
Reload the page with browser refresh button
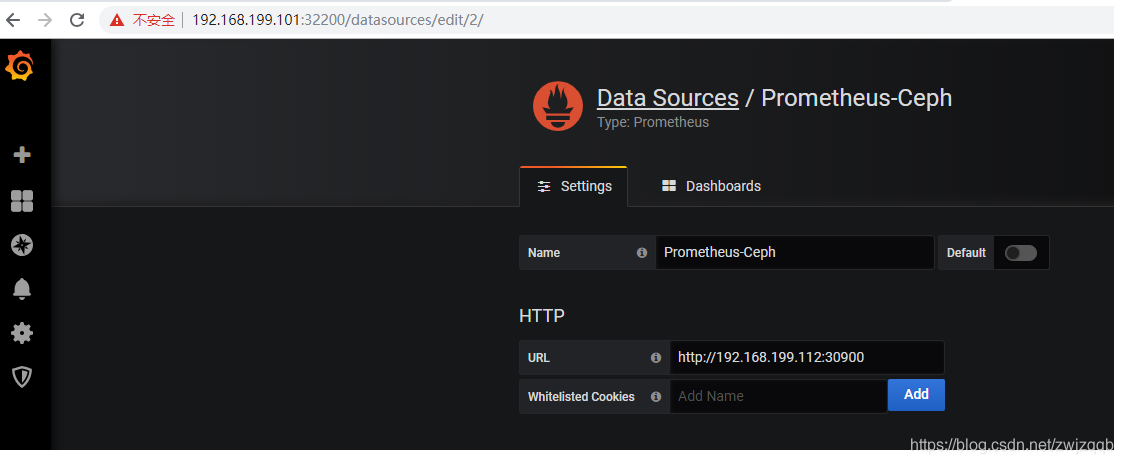coord(77,19)
